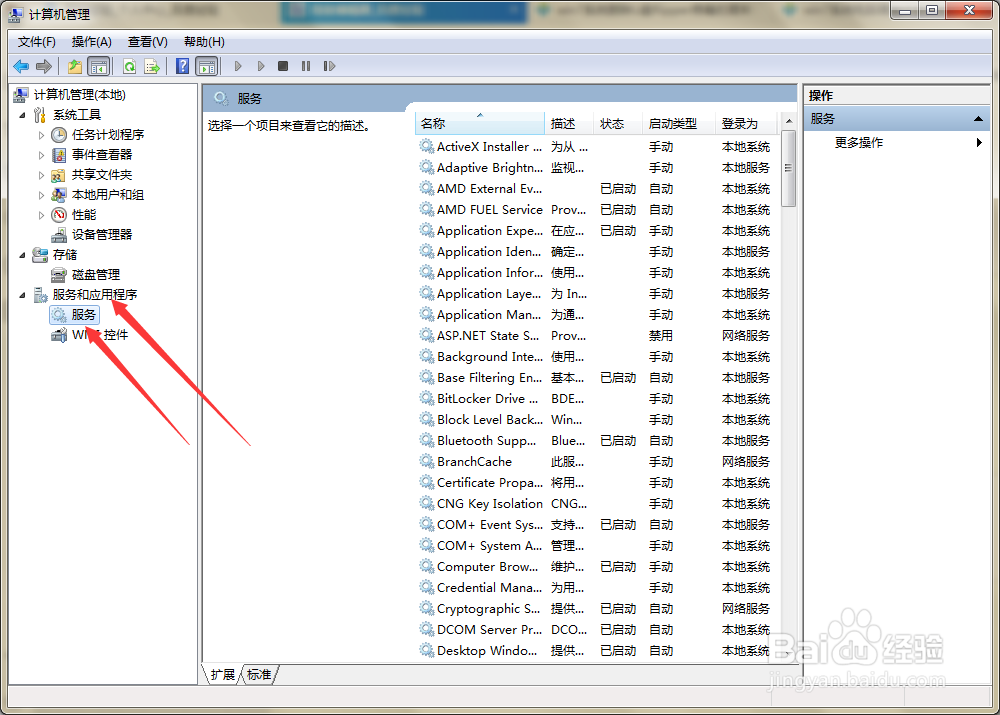Toggle the show/hide action pane icon
Screen dimensions: 1000x715
click(x=207, y=66)
